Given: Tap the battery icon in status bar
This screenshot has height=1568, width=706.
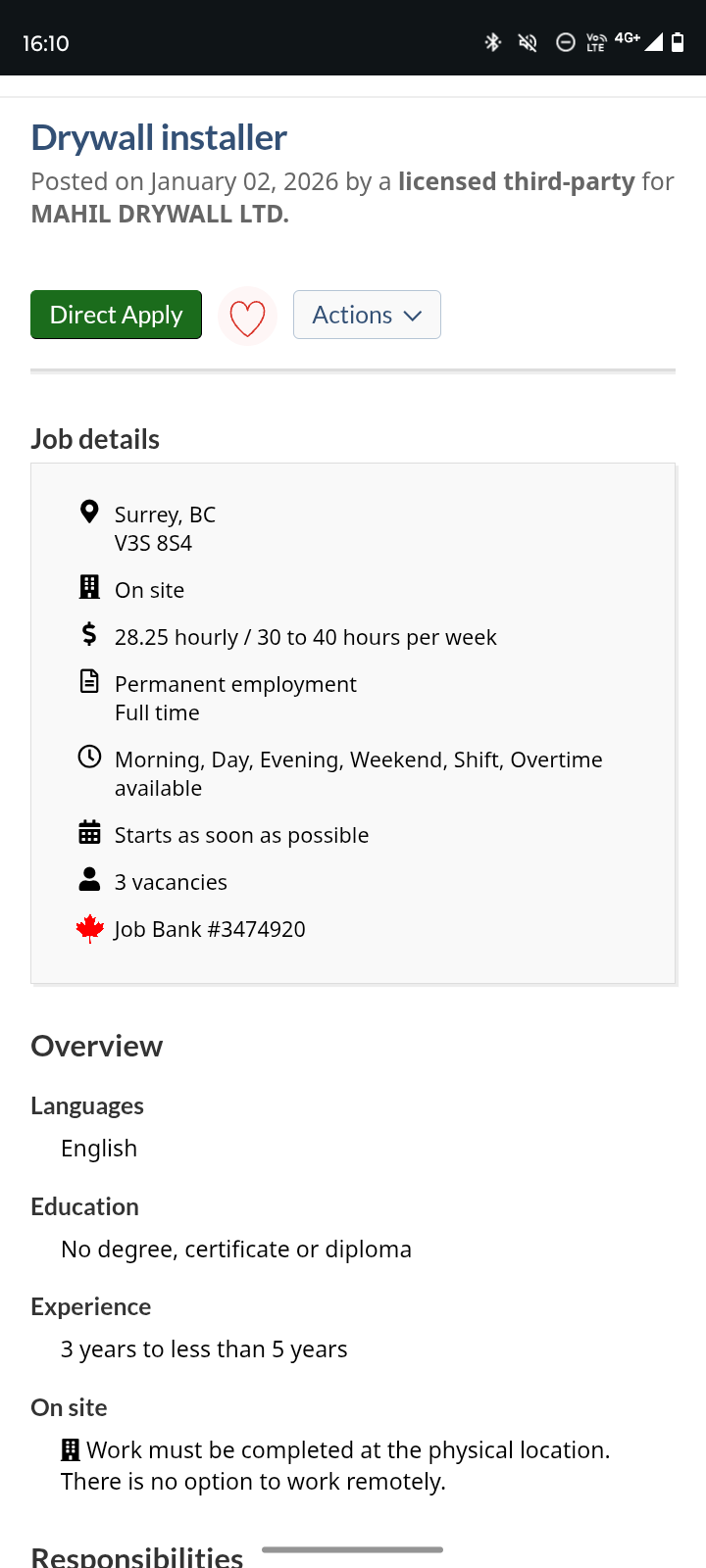Looking at the screenshot, I should pyautogui.click(x=678, y=42).
